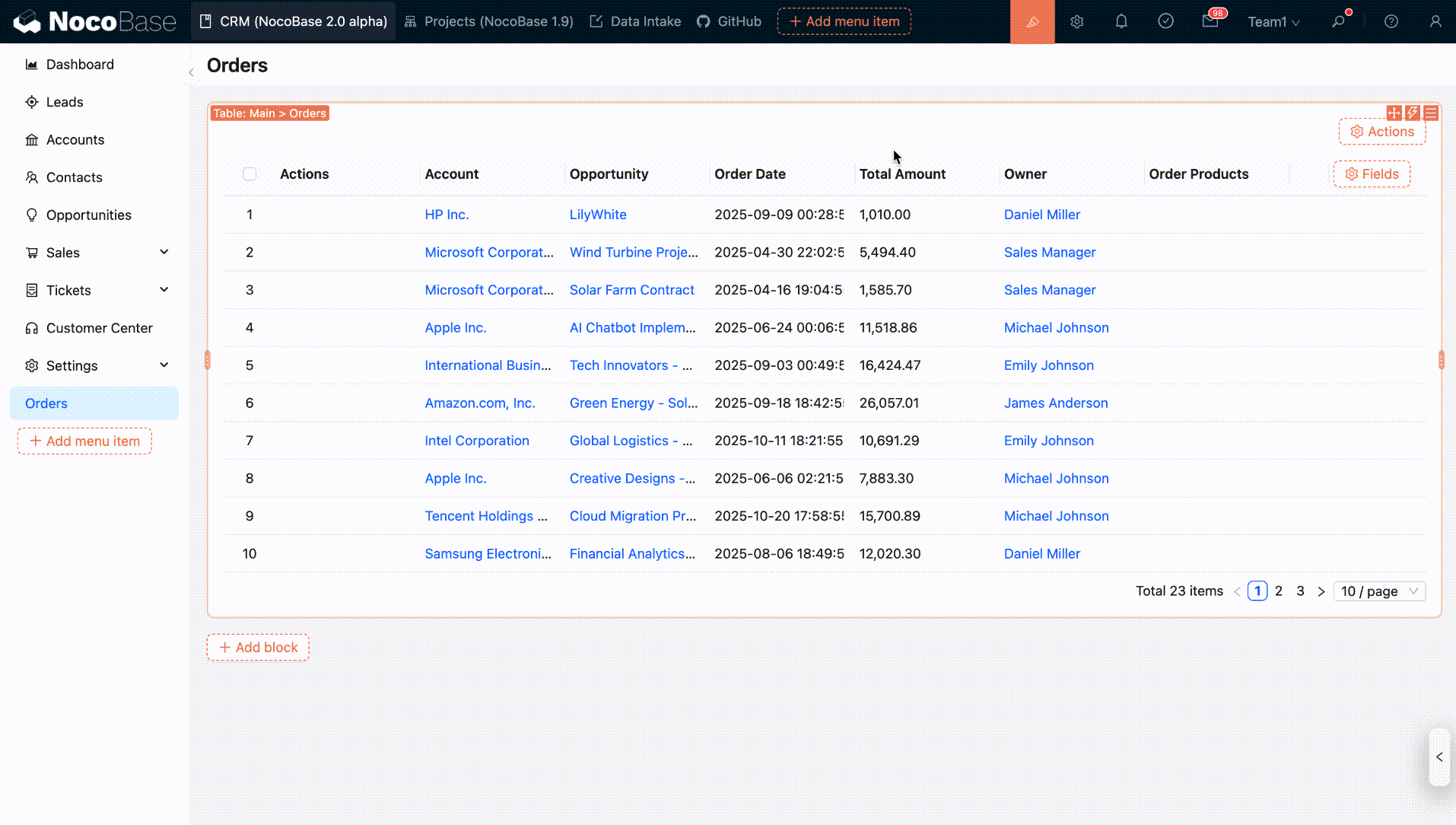1456x825 pixels.
Task: Click the NocoBase logo
Action: click(94, 21)
